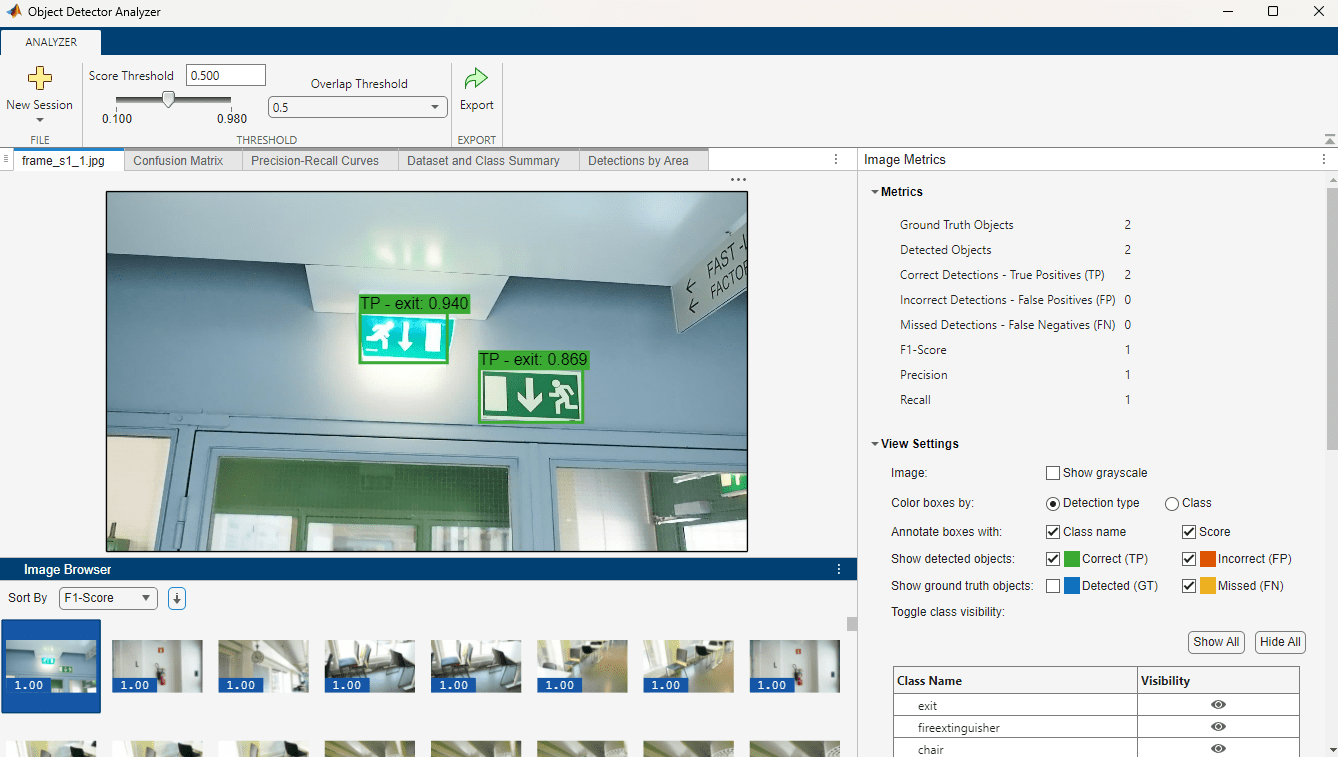1338x757 pixels.
Task: Switch to the Confusion Matrix tab
Action: (182, 159)
